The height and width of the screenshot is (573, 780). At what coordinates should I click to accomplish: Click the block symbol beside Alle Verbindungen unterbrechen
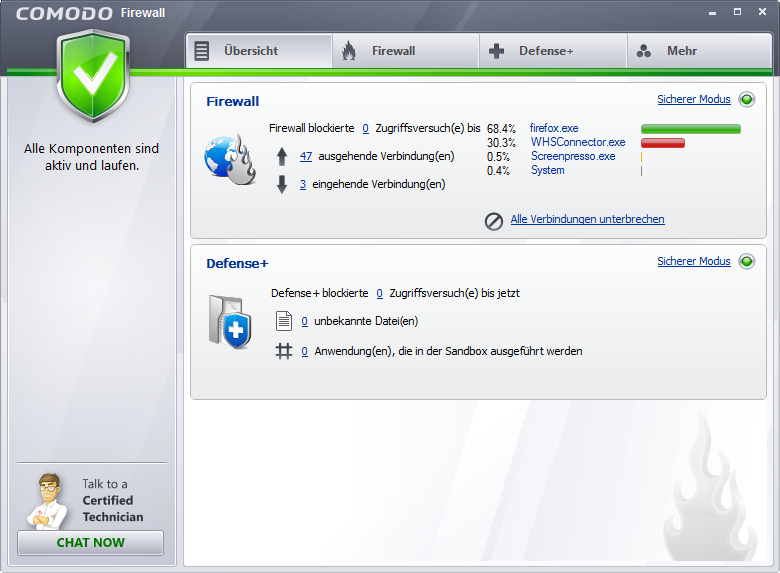(494, 221)
